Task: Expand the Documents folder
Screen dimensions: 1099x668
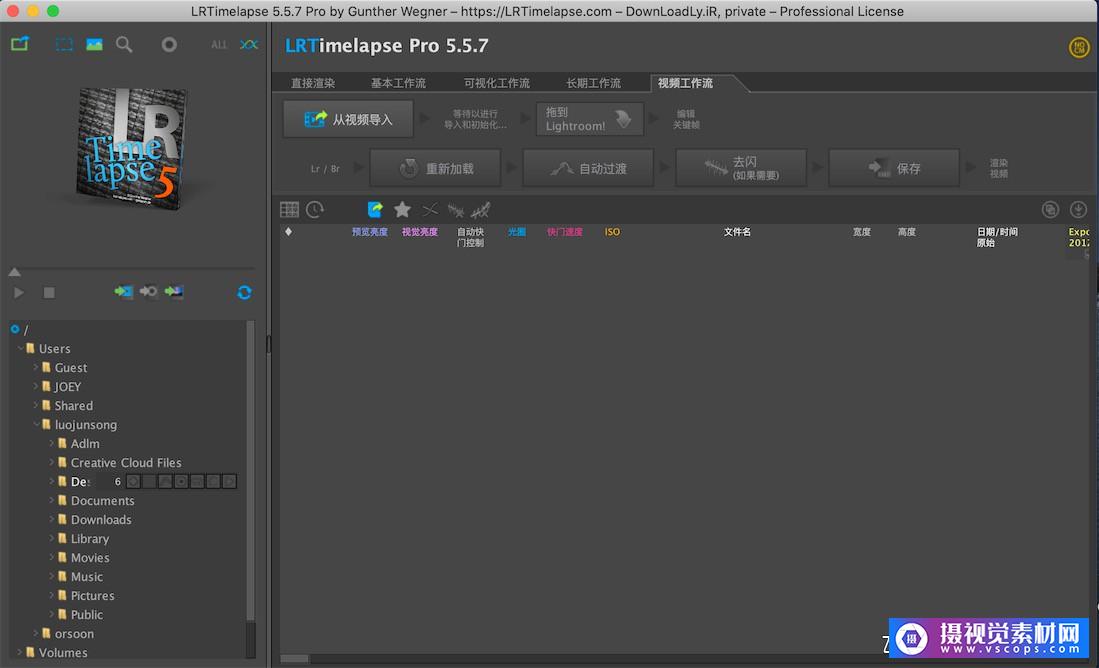Action: (x=52, y=500)
